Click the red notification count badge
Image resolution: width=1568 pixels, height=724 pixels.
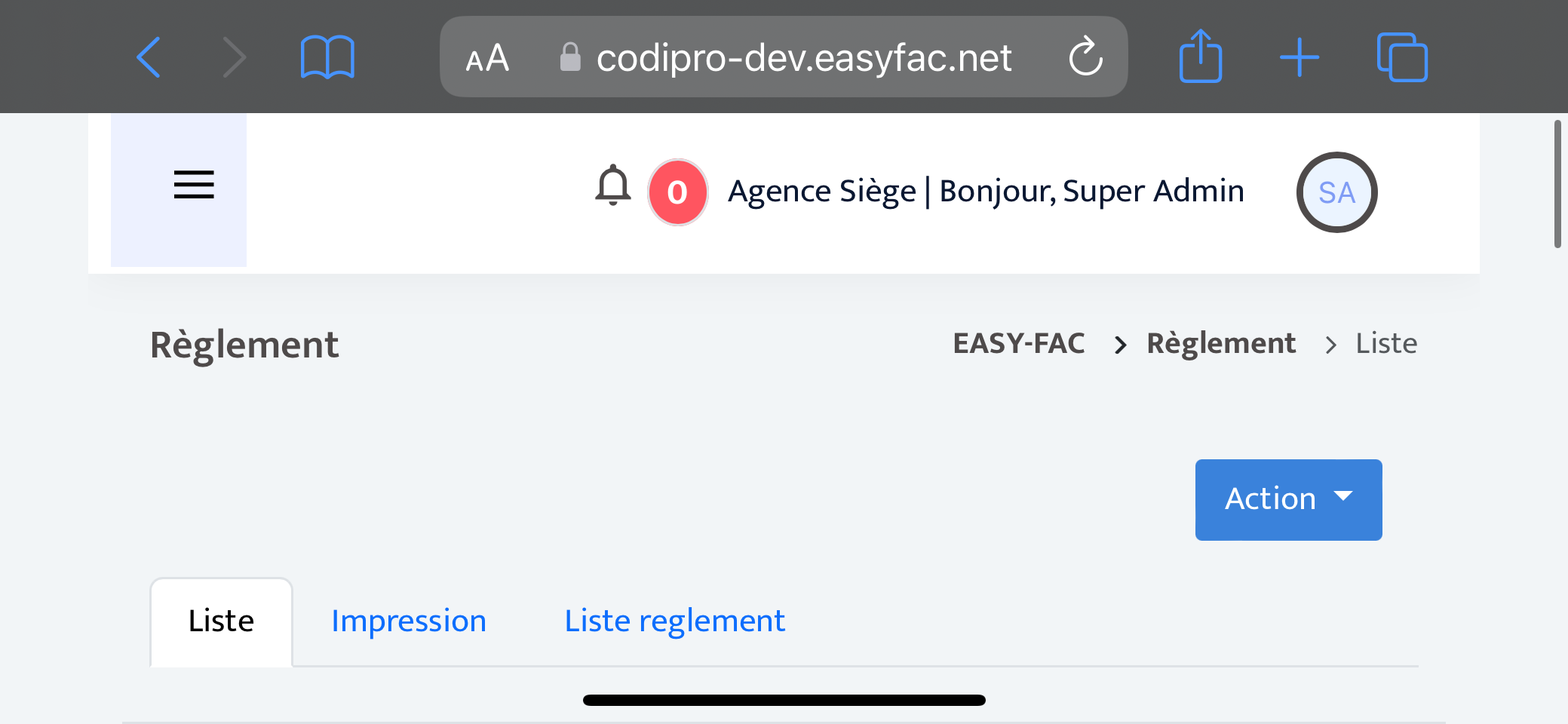coord(677,192)
